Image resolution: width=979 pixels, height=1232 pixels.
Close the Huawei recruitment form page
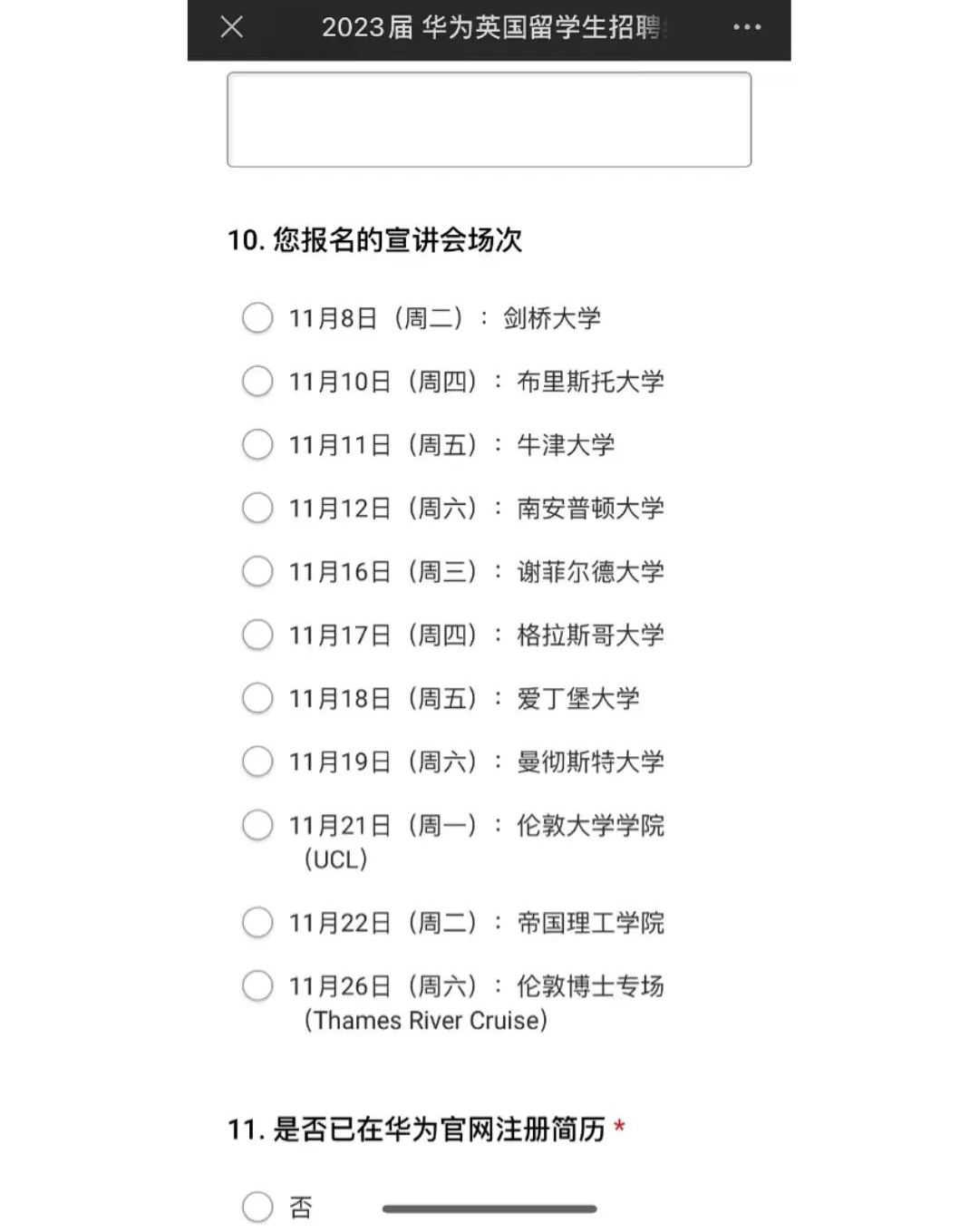[232, 27]
